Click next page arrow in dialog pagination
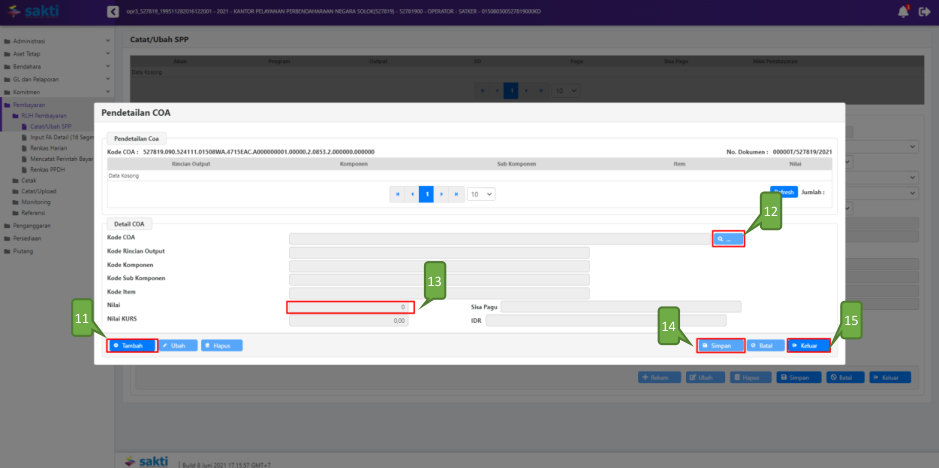The height and width of the screenshot is (468, 939). (x=441, y=194)
